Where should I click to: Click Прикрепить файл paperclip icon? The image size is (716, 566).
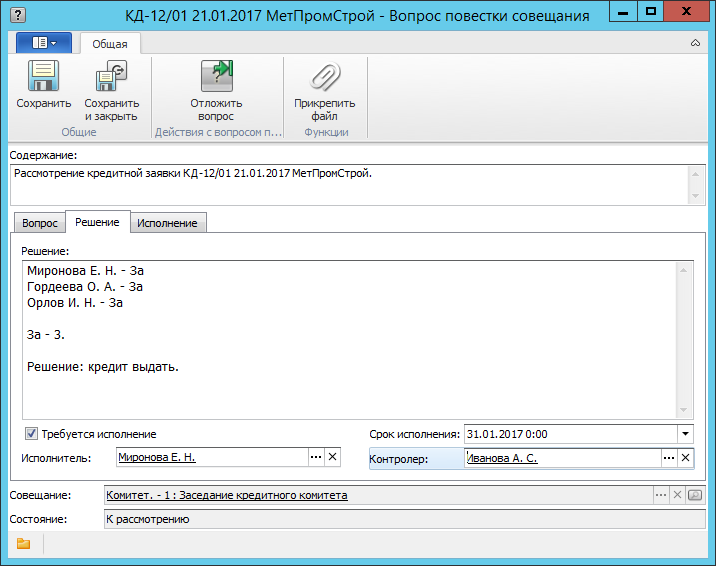coord(324,77)
